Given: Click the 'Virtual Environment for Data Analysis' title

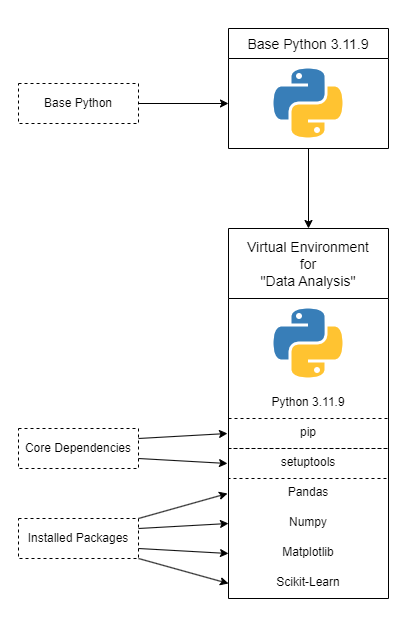Looking at the screenshot, I should [x=308, y=264].
